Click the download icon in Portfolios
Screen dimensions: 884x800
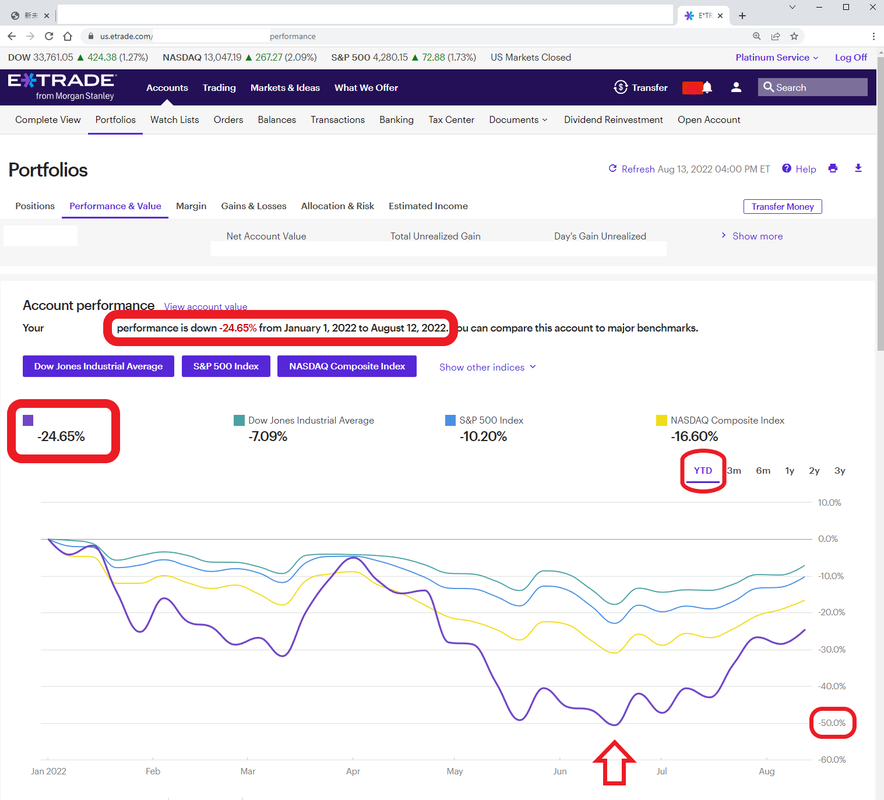click(858, 169)
